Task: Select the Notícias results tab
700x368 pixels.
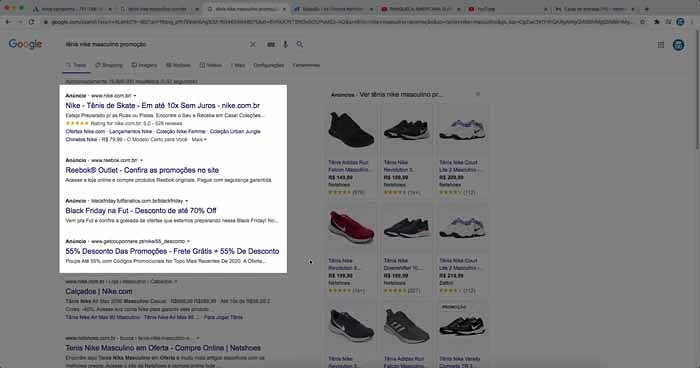Action: coord(178,65)
